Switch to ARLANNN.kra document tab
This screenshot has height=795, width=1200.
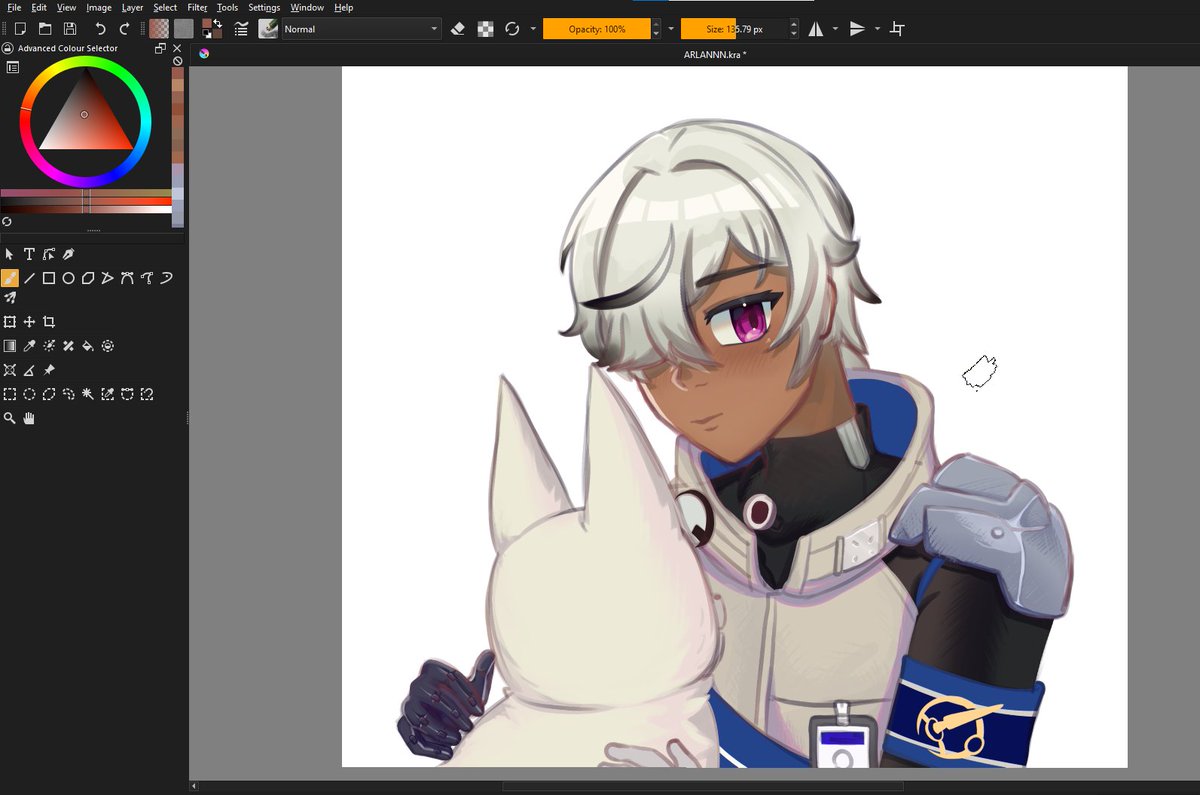pyautogui.click(x=715, y=54)
